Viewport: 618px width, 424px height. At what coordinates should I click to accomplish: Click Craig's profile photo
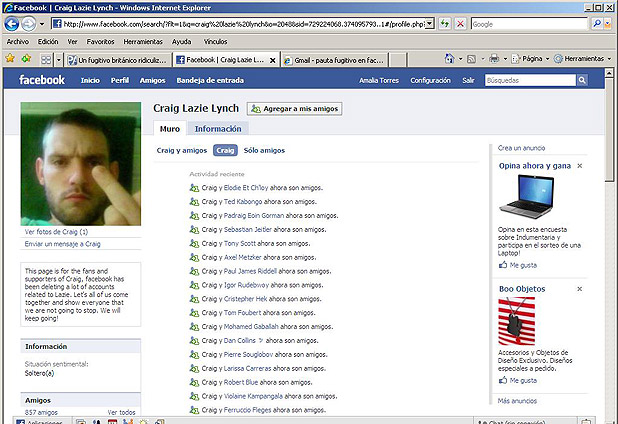coord(81,164)
